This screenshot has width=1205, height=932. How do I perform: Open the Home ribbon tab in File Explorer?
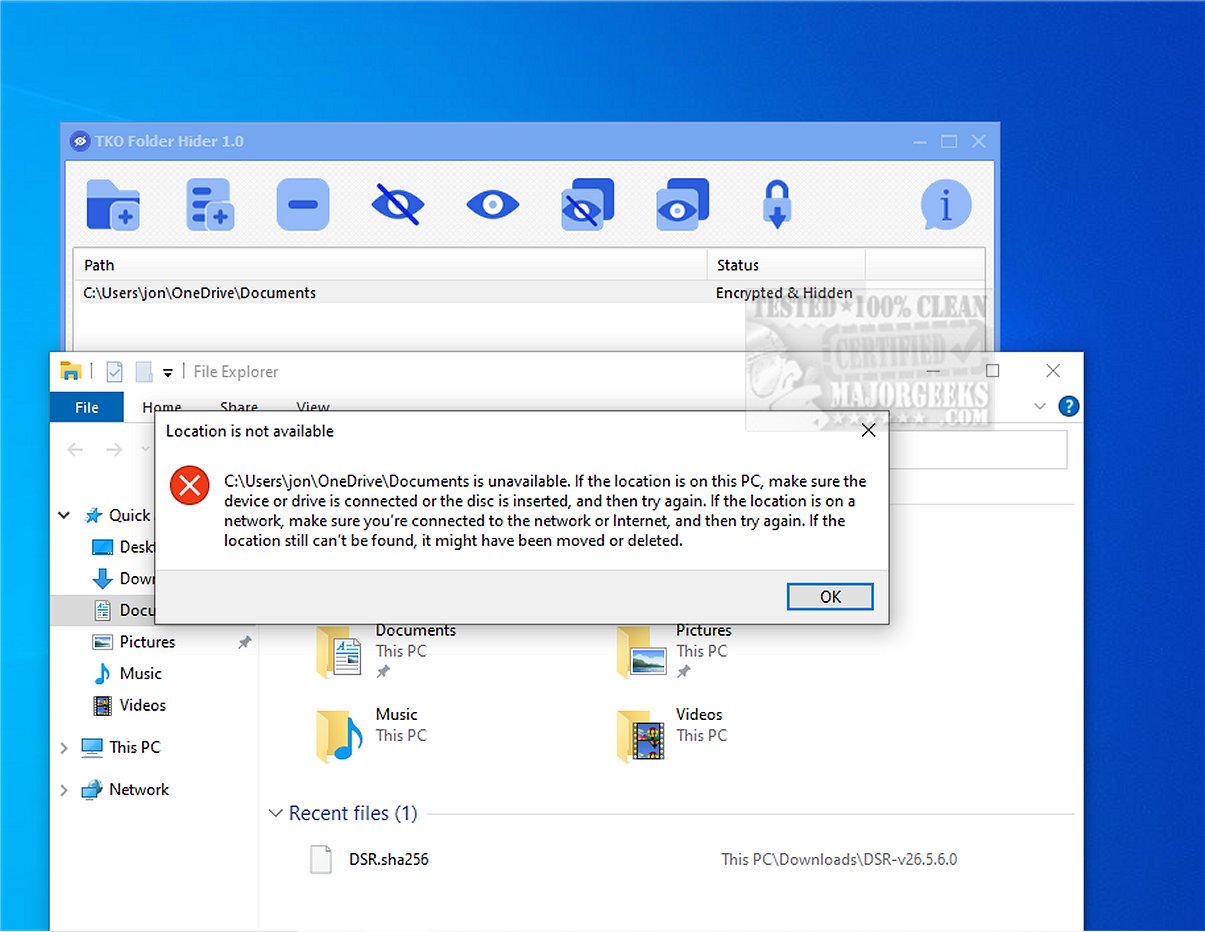point(162,406)
